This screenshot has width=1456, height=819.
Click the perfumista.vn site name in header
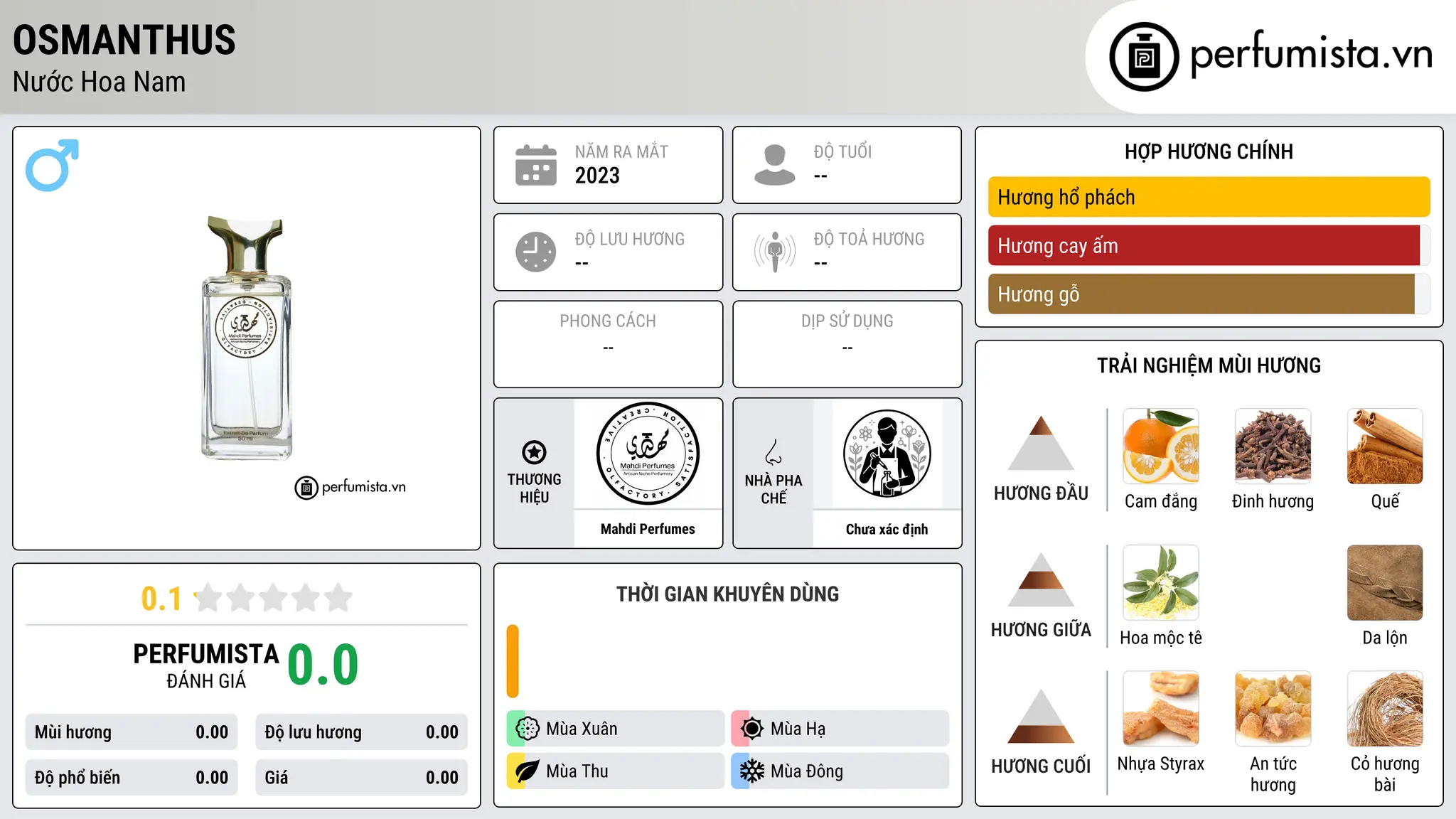[1312, 53]
